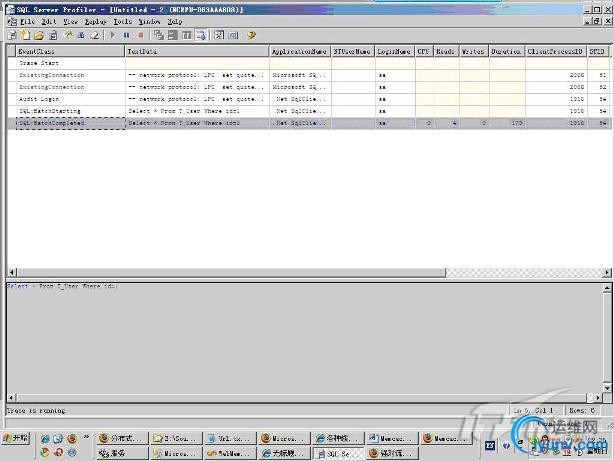
Task: Toggle the Auto Scroll toolbar icon
Action: tap(201, 35)
